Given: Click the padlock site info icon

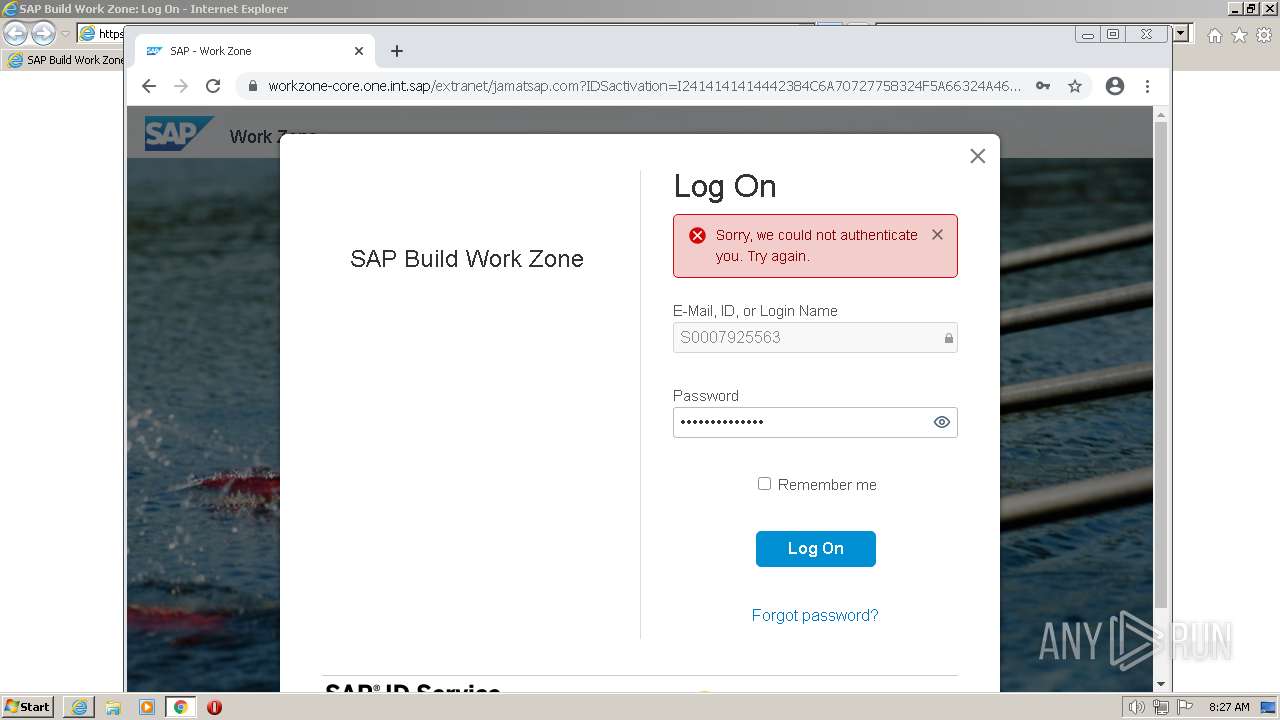Looking at the screenshot, I should click(253, 86).
